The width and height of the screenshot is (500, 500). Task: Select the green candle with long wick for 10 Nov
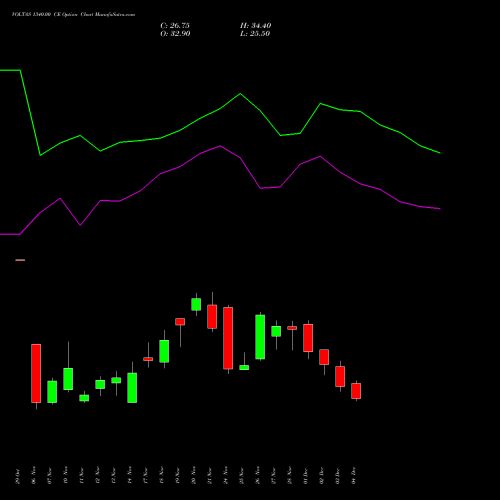[x=68, y=379]
